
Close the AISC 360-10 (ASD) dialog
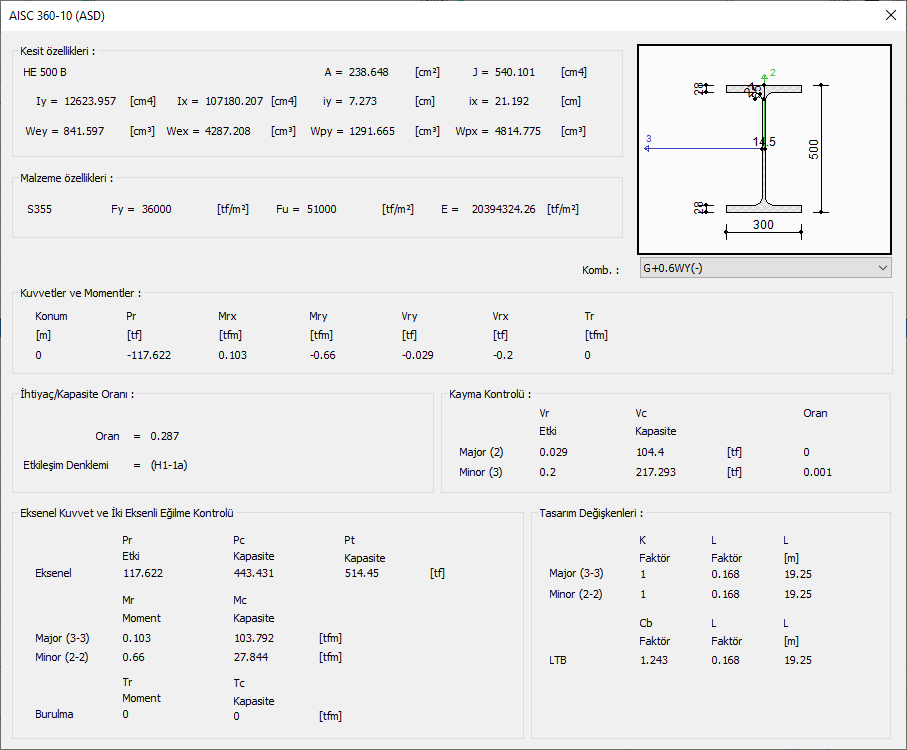[890, 15]
